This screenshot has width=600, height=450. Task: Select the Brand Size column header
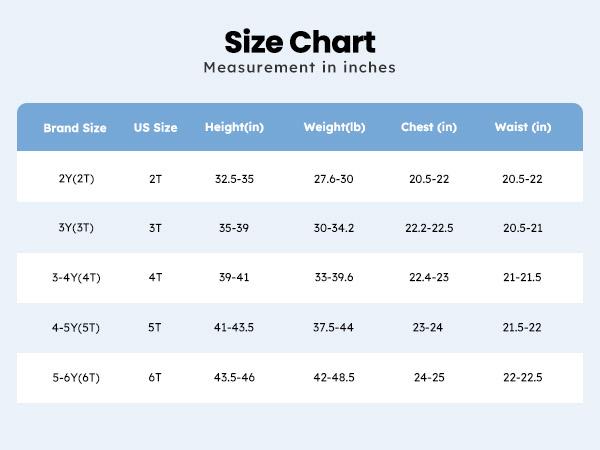tap(75, 128)
